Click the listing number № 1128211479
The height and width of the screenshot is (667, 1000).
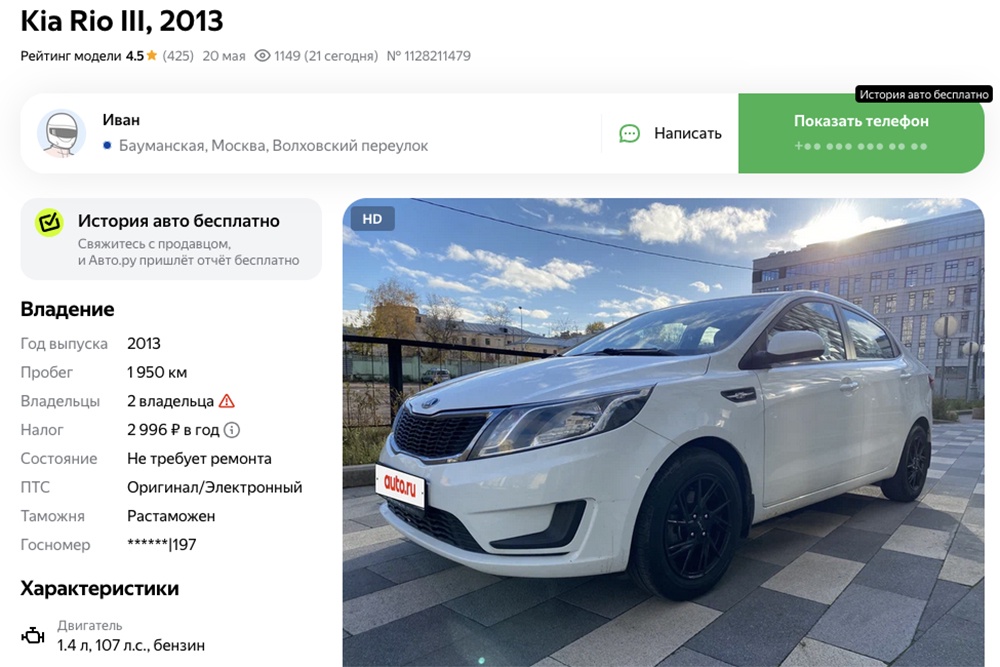(429, 55)
